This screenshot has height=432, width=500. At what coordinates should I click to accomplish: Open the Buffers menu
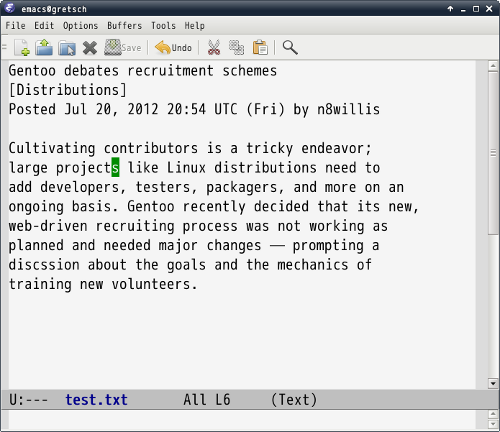tap(124, 26)
